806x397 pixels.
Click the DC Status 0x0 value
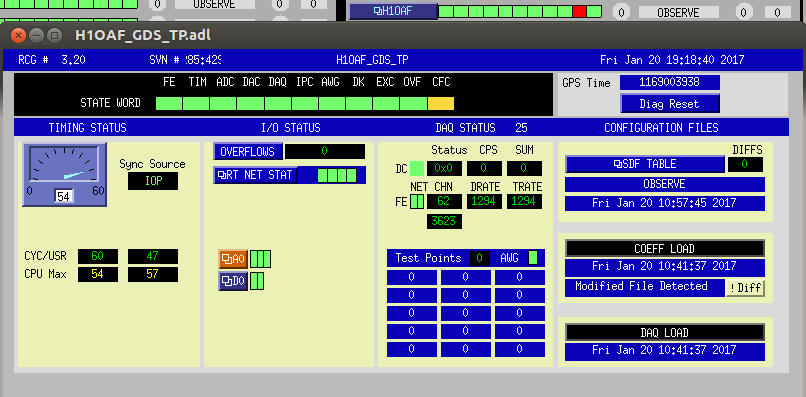pyautogui.click(x=444, y=168)
